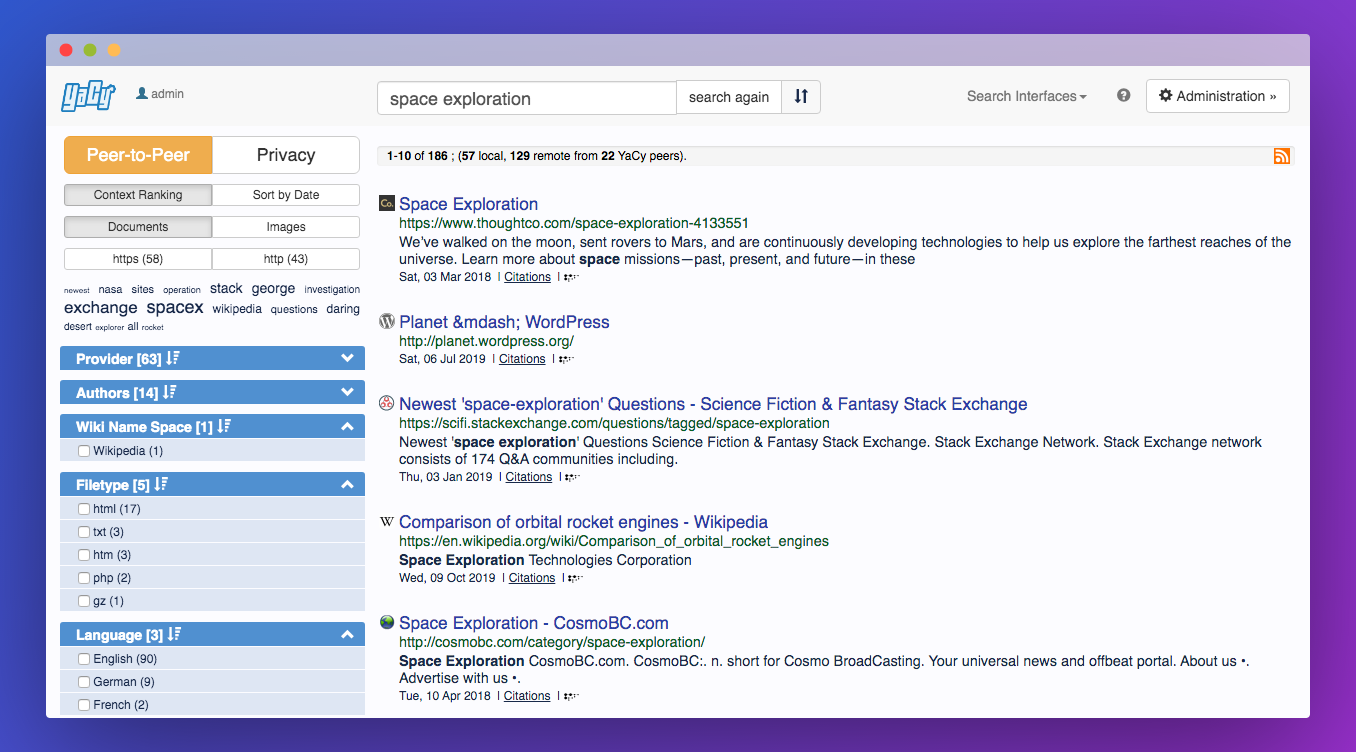Open the Planet — WordPress result title
1356x752 pixels.
click(504, 322)
